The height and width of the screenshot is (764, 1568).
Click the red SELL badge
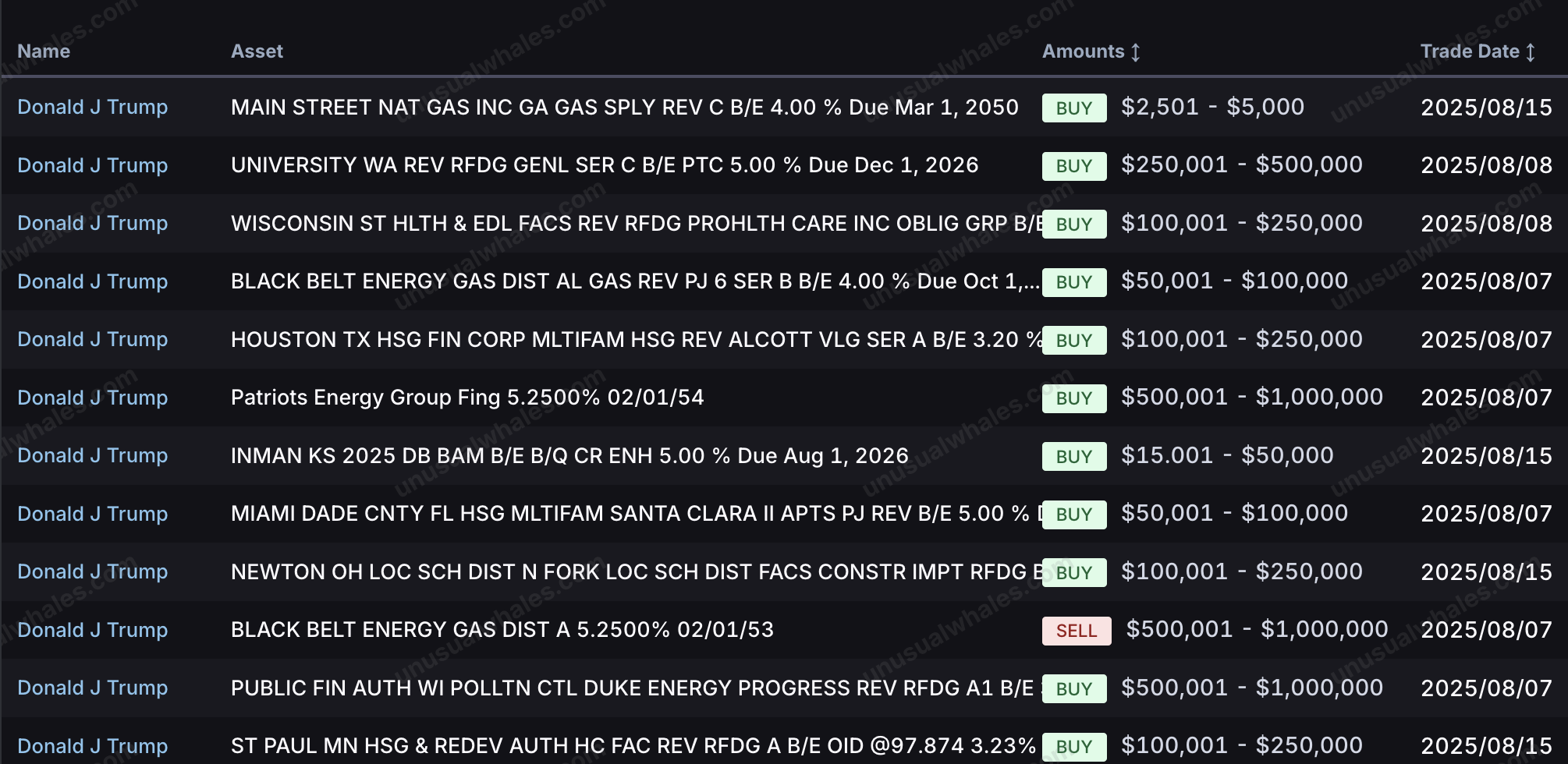click(1077, 631)
